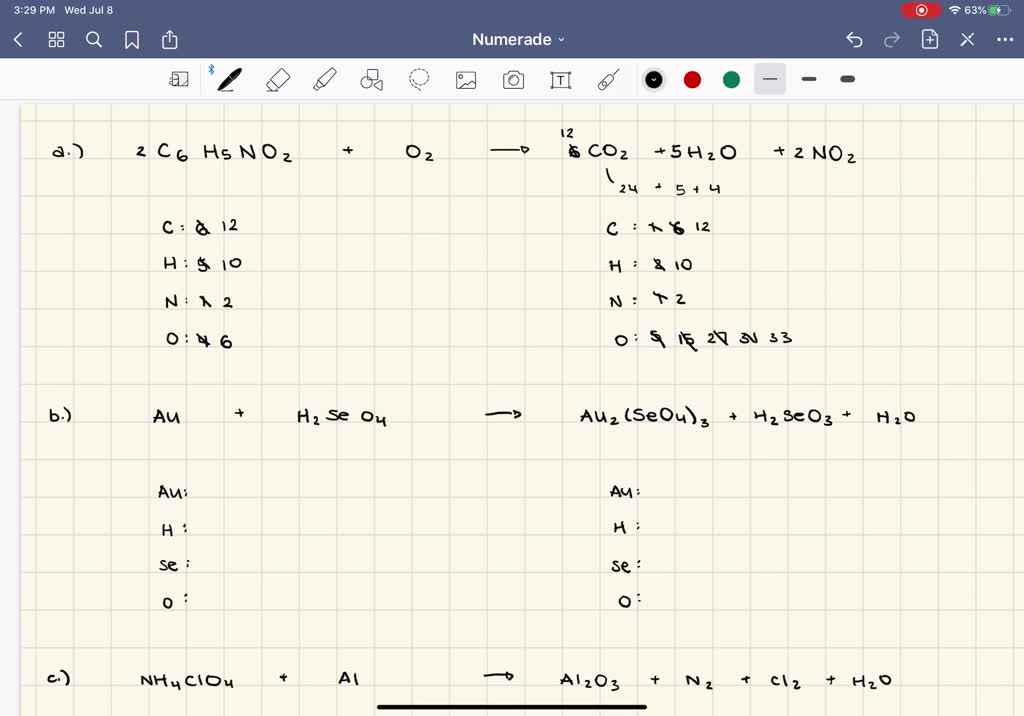Redo the undone action
This screenshot has height=716, width=1024.
[891, 40]
